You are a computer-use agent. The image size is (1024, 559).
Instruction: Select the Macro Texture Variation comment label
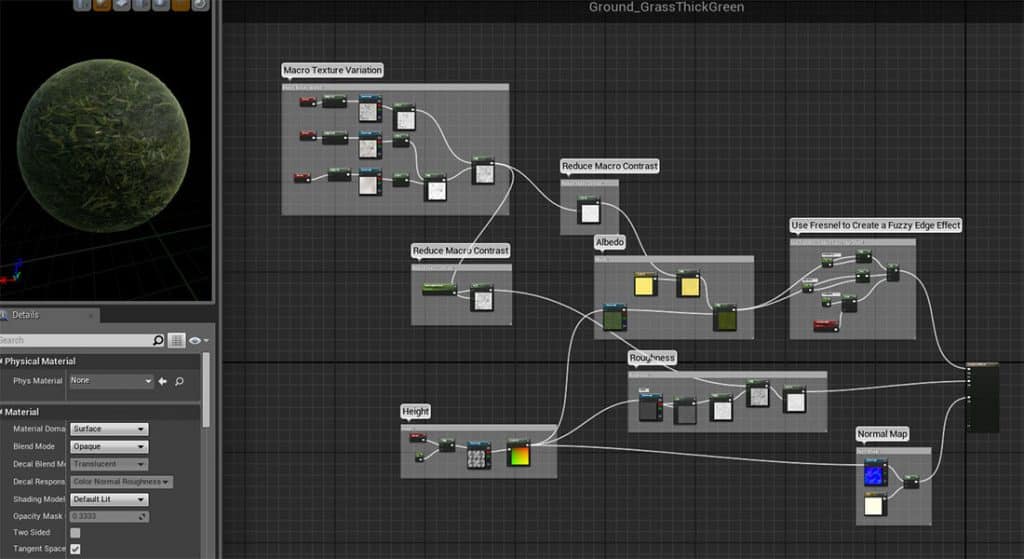pos(333,70)
